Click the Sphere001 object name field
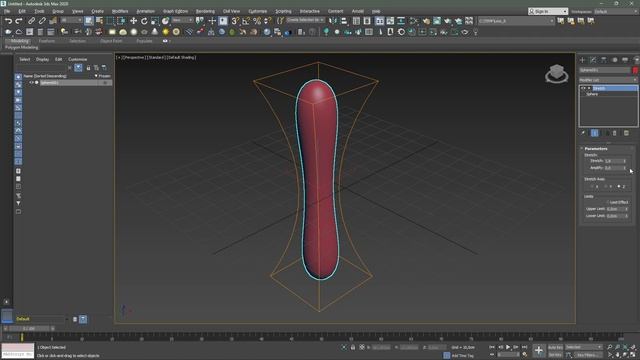The image size is (640, 360). click(604, 70)
